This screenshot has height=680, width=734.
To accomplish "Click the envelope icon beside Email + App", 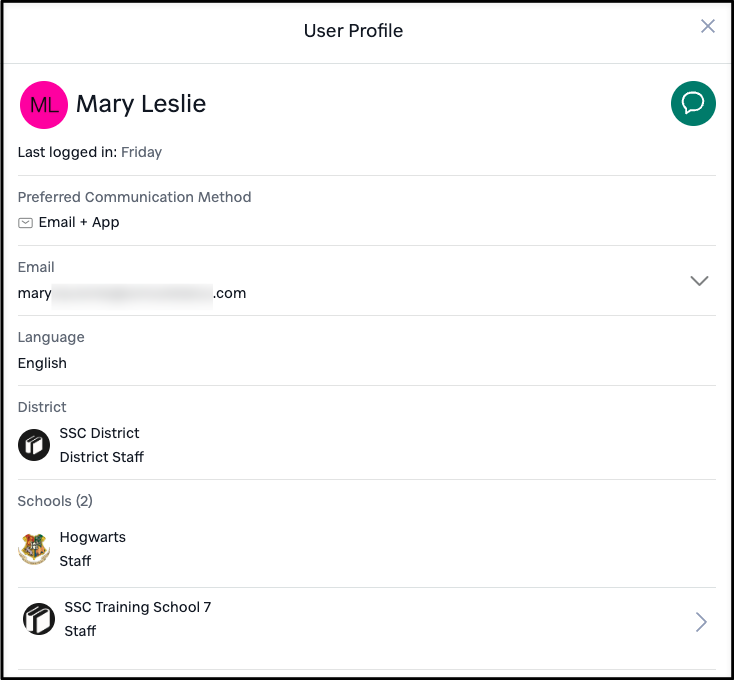I will click(25, 223).
